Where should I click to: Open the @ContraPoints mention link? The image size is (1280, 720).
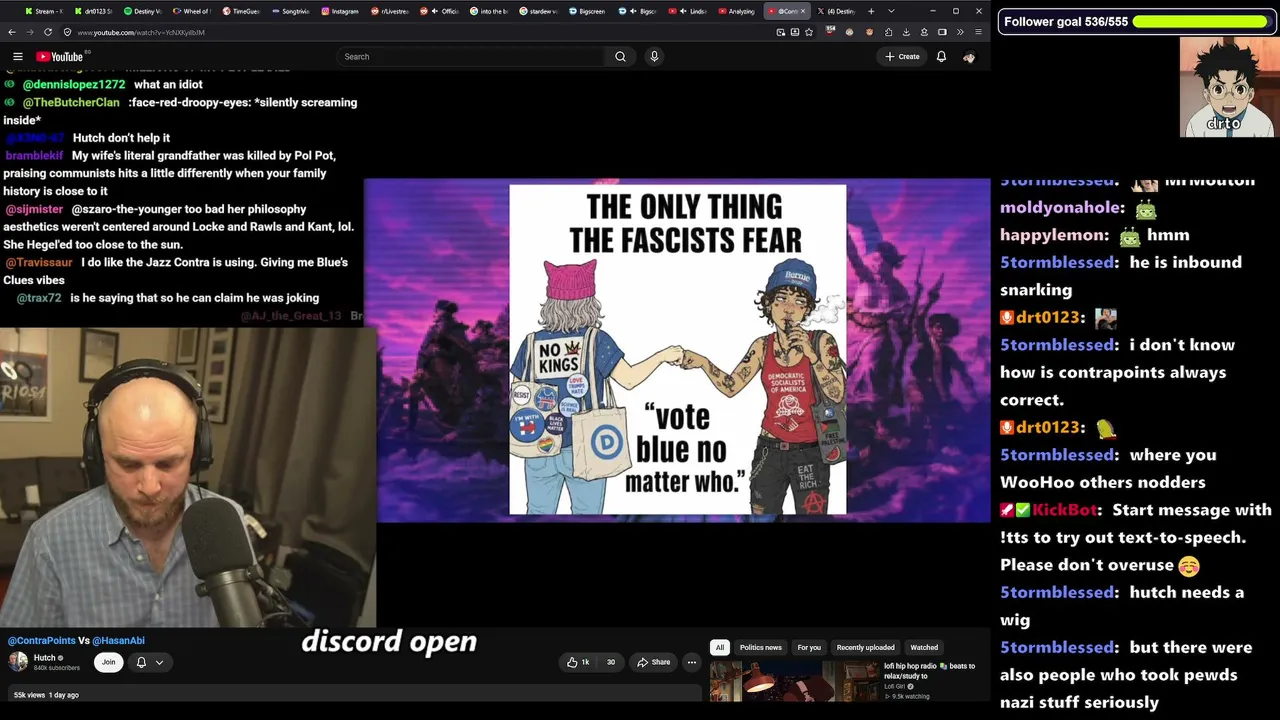pos(42,640)
